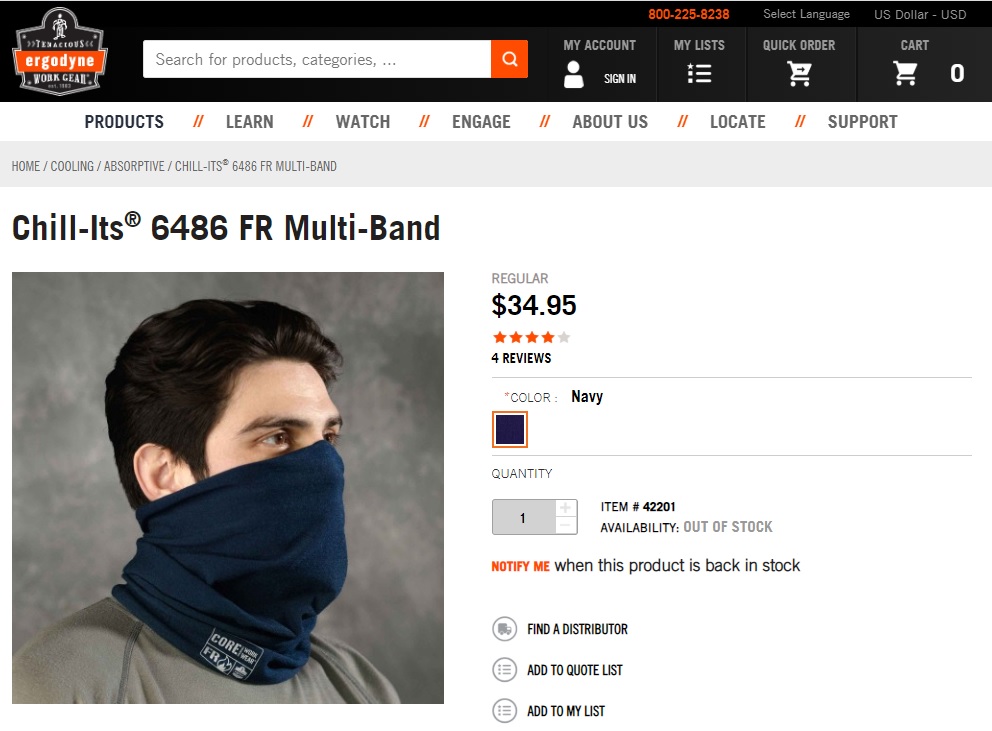Viewport: 992px width, 731px height.
Task: Increase quantity with the plus stepper
Action: (566, 508)
